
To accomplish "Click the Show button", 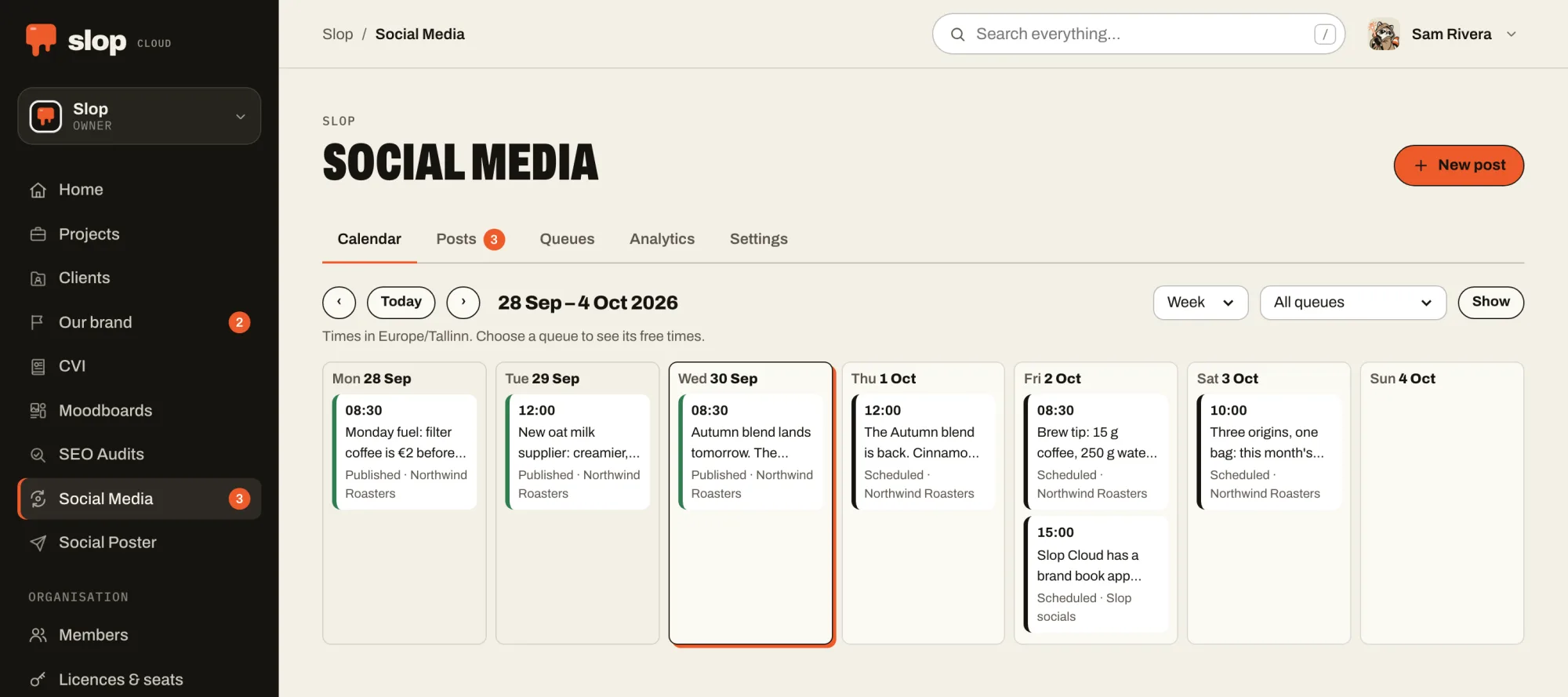I will pyautogui.click(x=1490, y=303).
